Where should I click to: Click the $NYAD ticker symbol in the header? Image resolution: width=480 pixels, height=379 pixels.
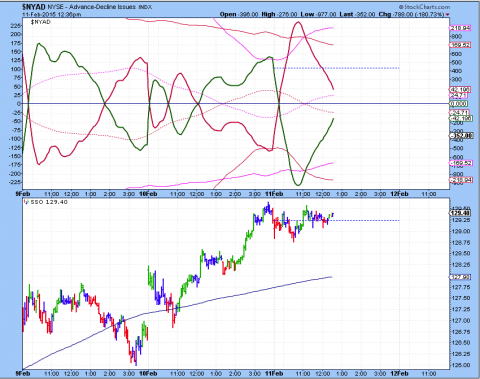coord(34,7)
